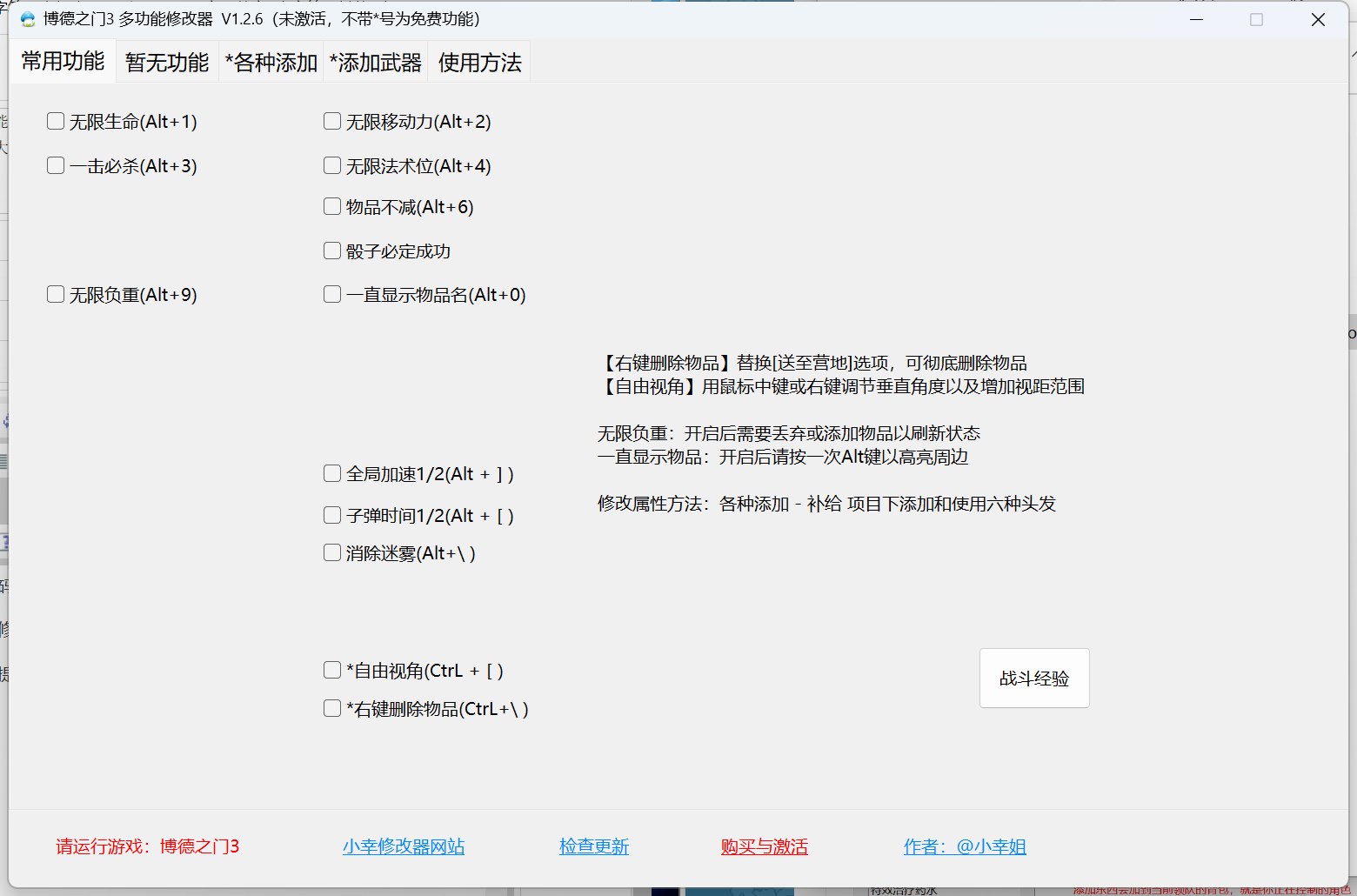Click the 检查更新 link

point(594,846)
